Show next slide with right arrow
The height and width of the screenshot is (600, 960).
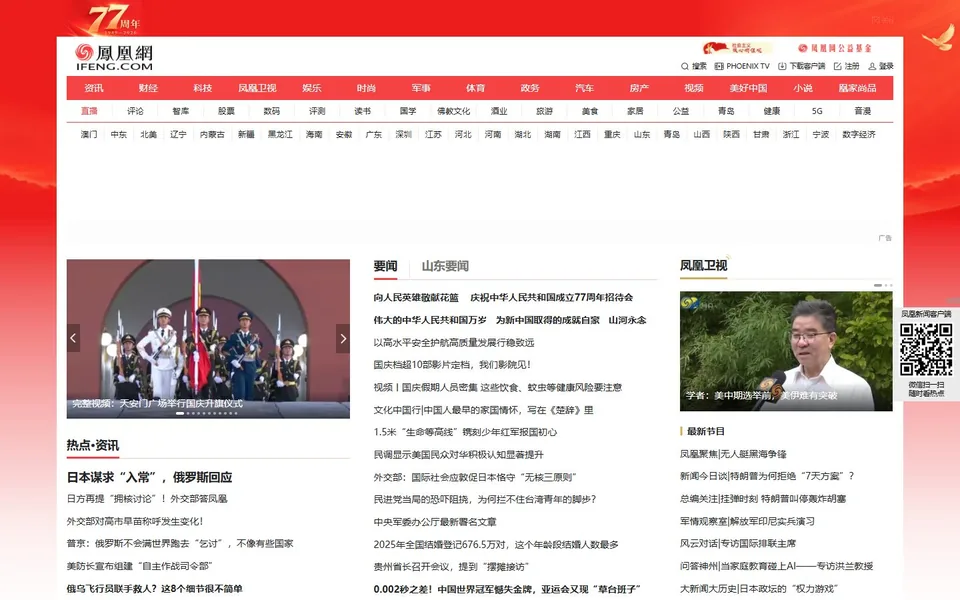[x=343, y=338]
